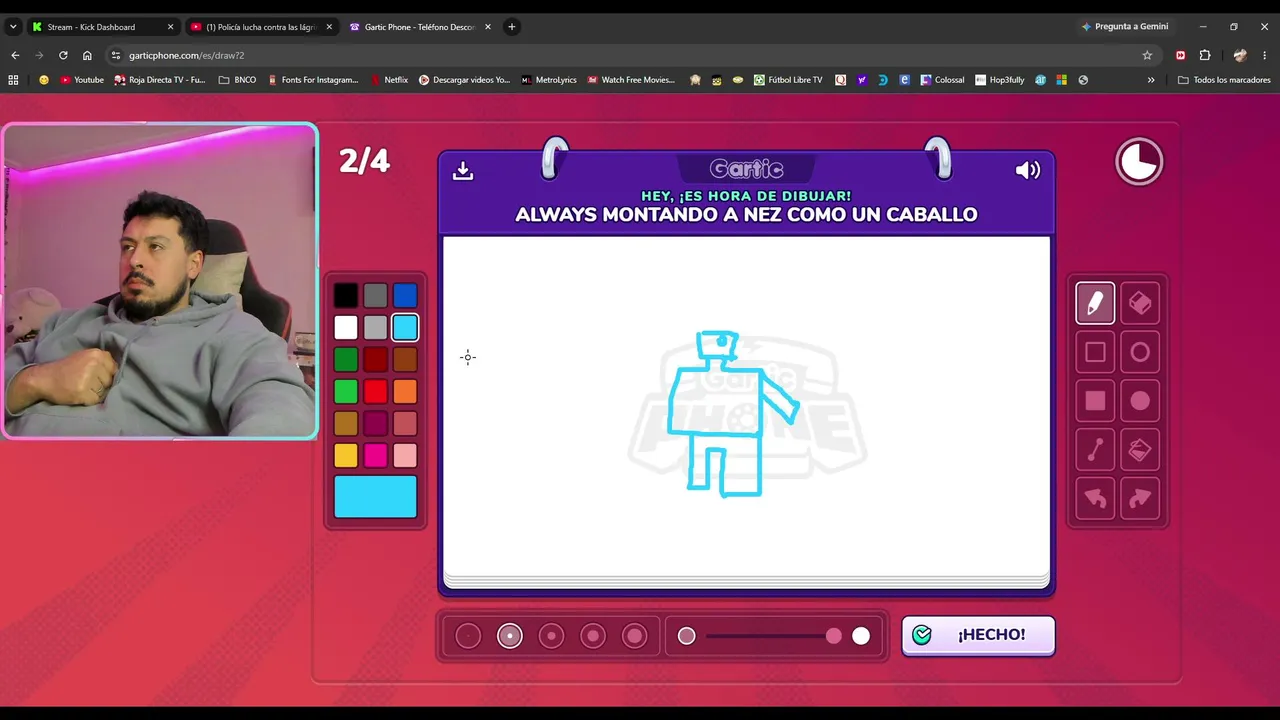Pick the dark blue color swatch
This screenshot has width=1280, height=720.
click(x=405, y=295)
